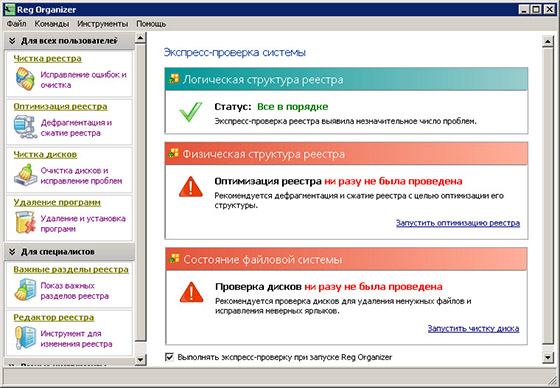Click the main panel scrollbar thumb
560x388 pixels.
548,196
